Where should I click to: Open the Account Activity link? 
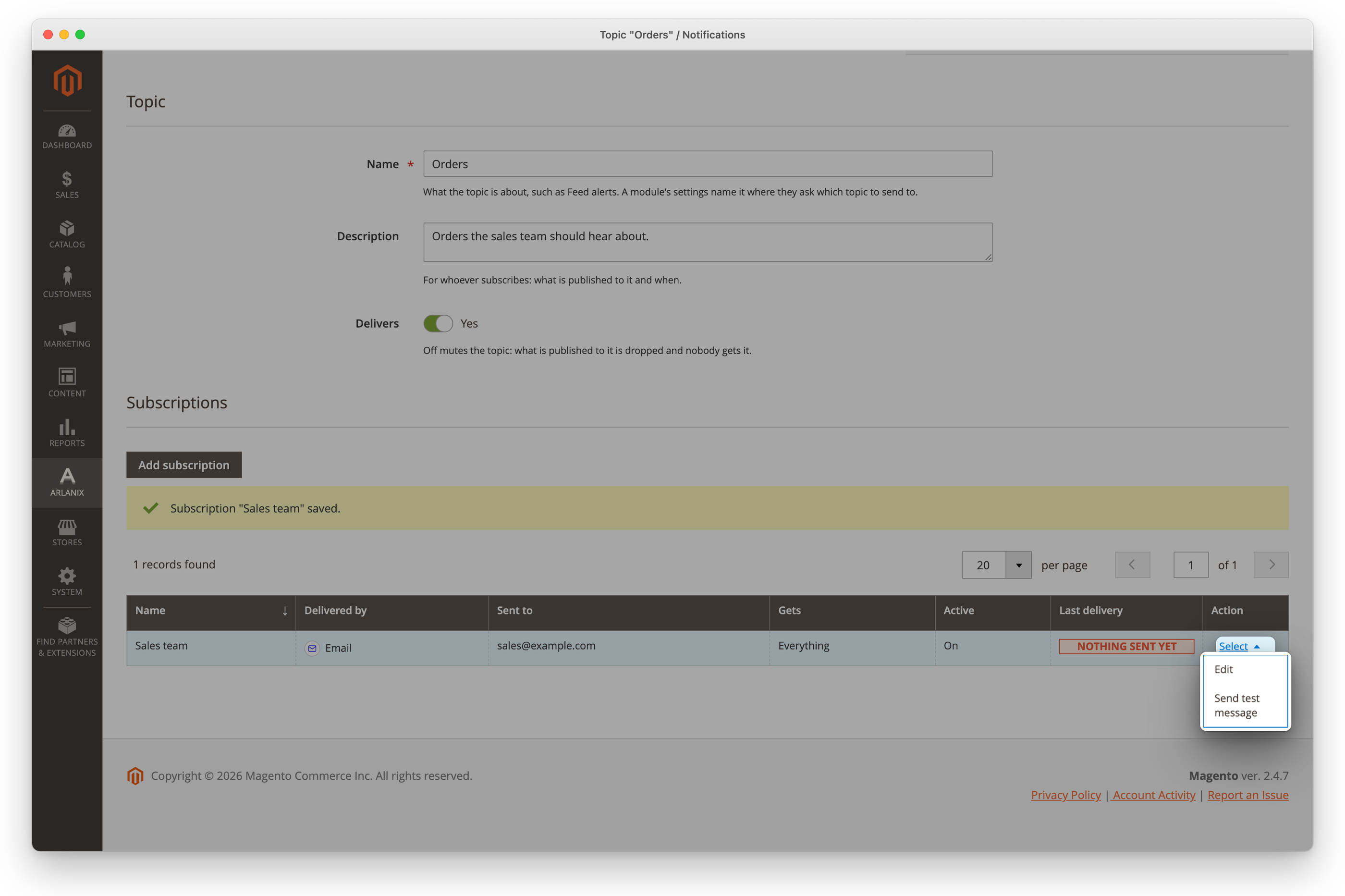(x=1154, y=795)
